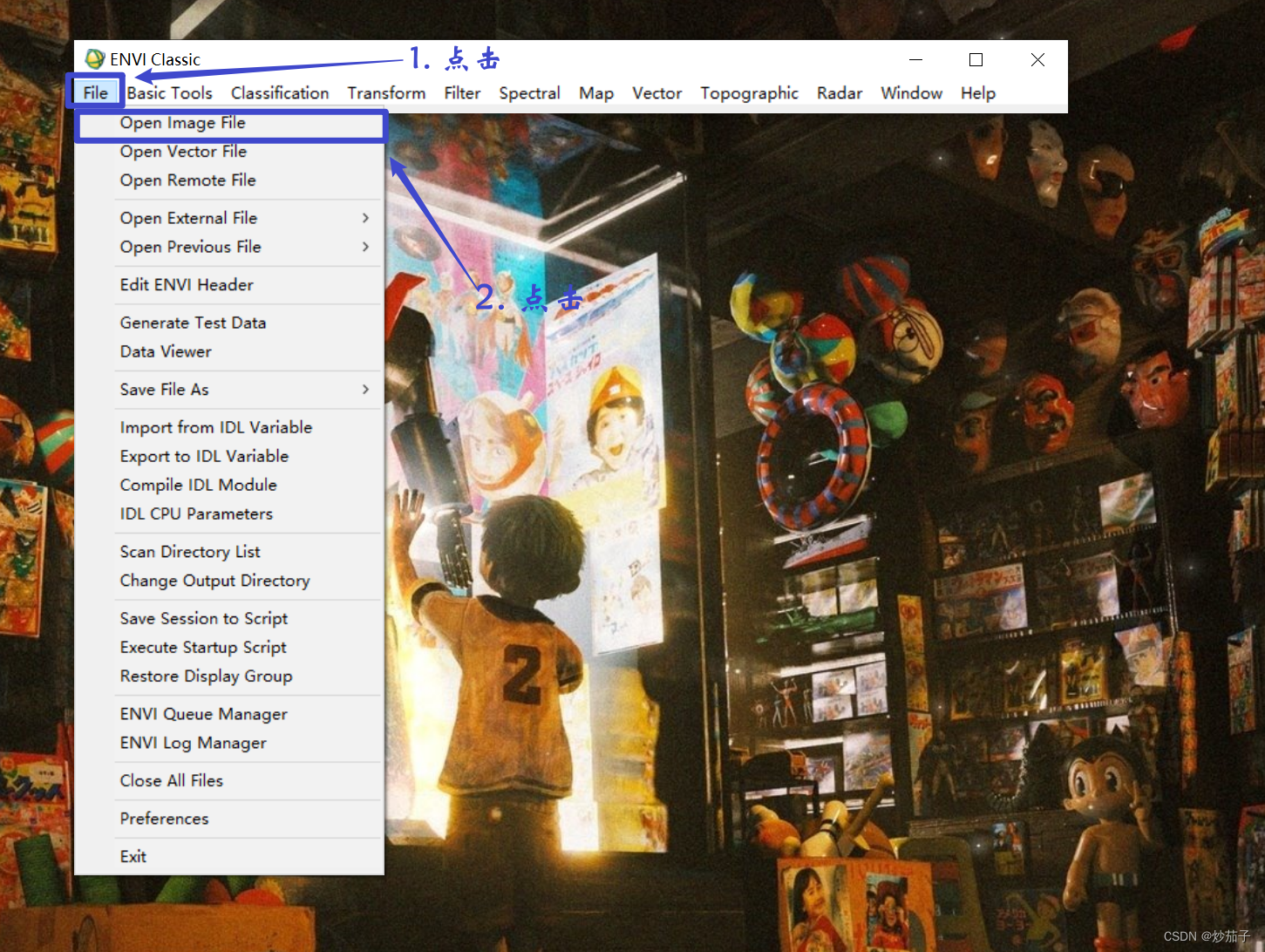This screenshot has width=1265, height=952.
Task: Choose Open Vector File
Action: tap(230, 152)
